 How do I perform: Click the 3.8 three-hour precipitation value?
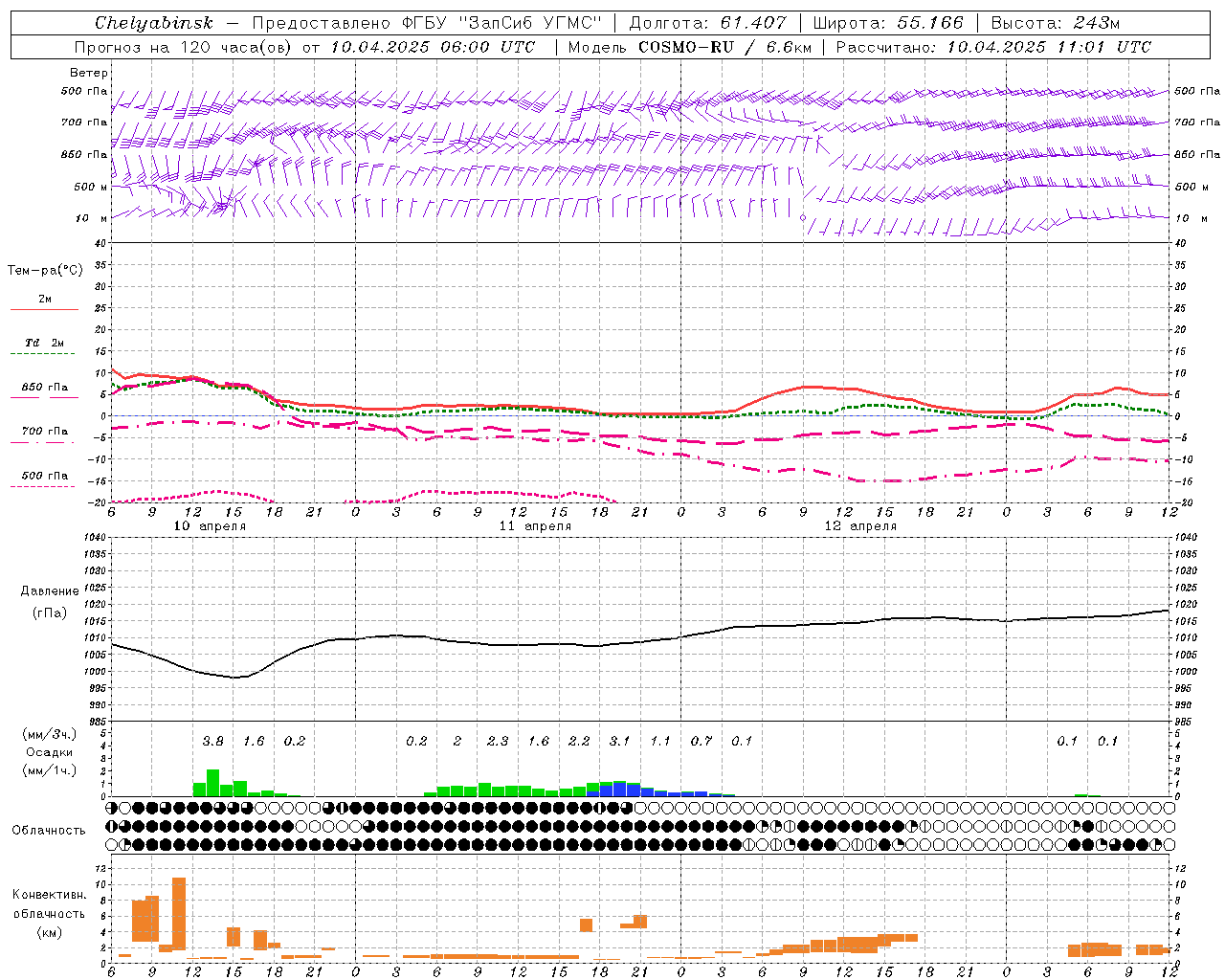212,742
